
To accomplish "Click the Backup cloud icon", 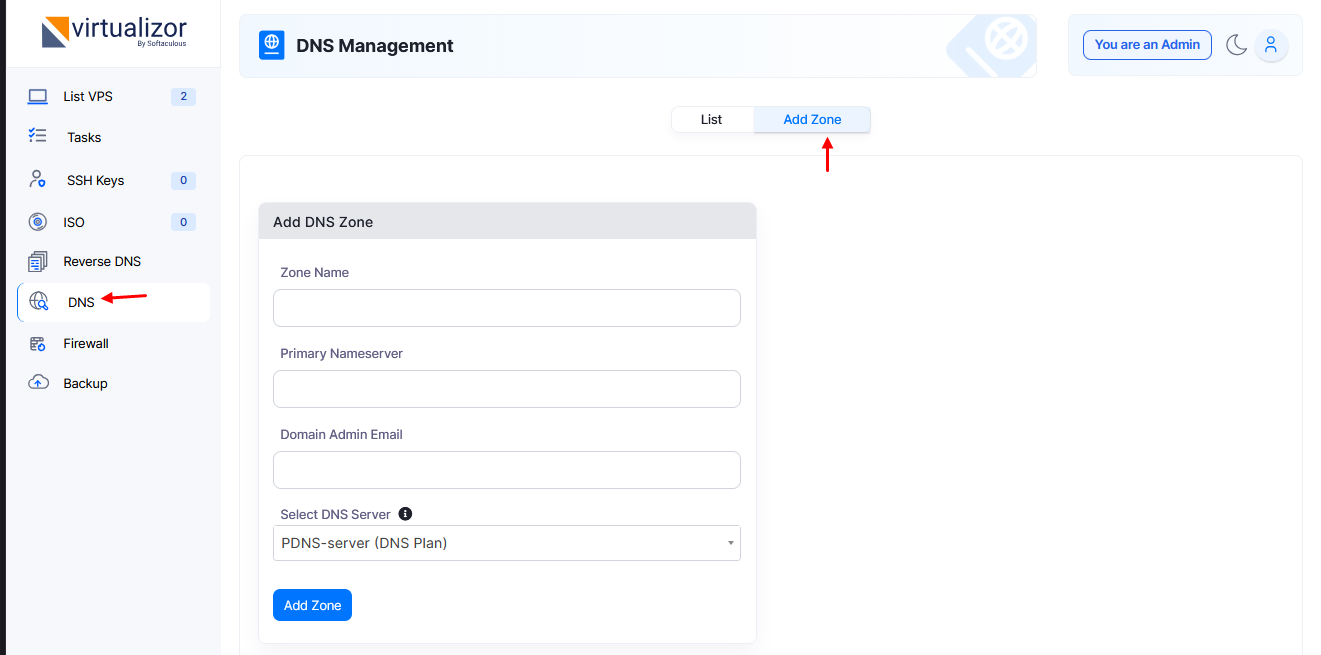I will (x=38, y=383).
